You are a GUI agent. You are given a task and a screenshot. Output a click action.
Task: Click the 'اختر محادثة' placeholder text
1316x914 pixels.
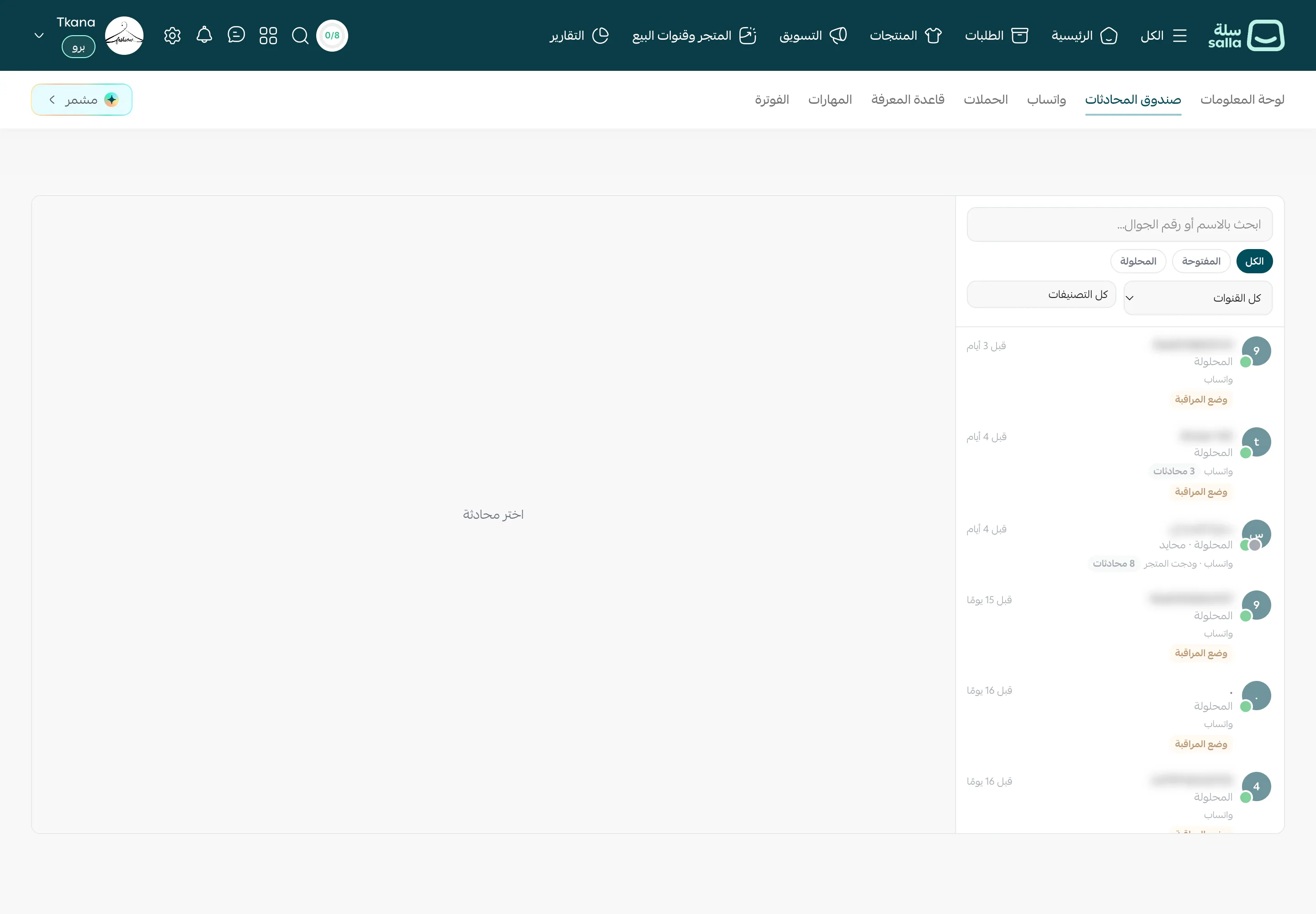(493, 514)
